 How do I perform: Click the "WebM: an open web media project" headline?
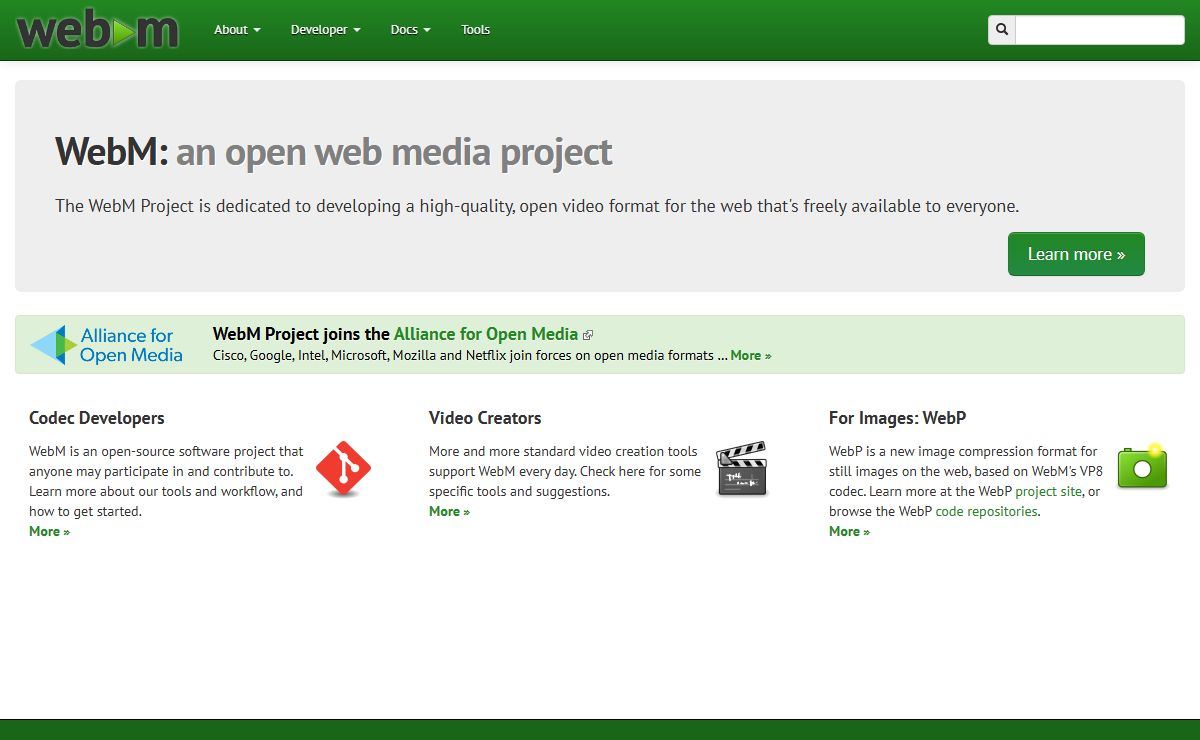click(x=334, y=152)
